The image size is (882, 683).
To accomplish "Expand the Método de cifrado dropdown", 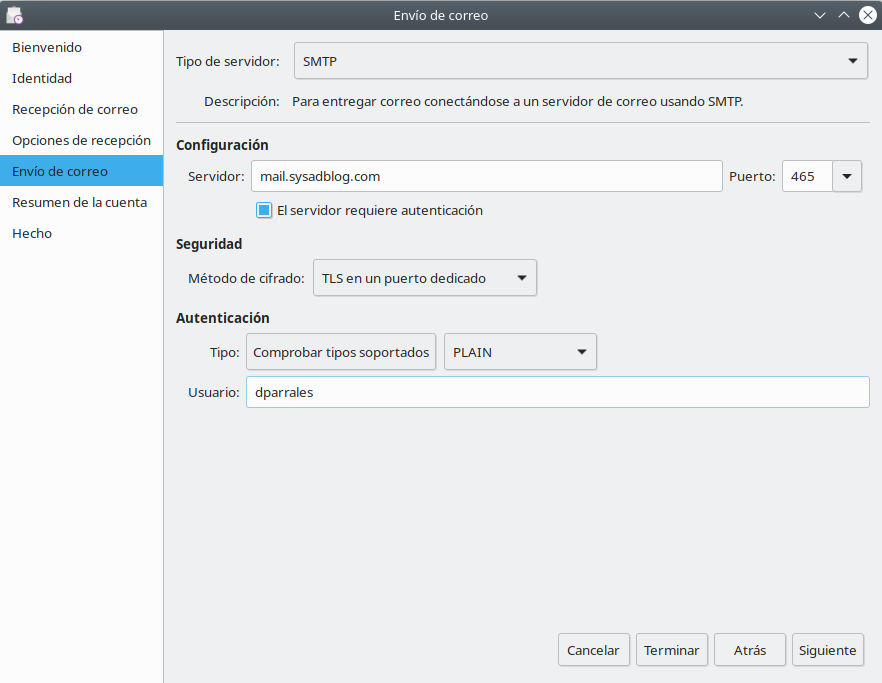I will [x=425, y=278].
